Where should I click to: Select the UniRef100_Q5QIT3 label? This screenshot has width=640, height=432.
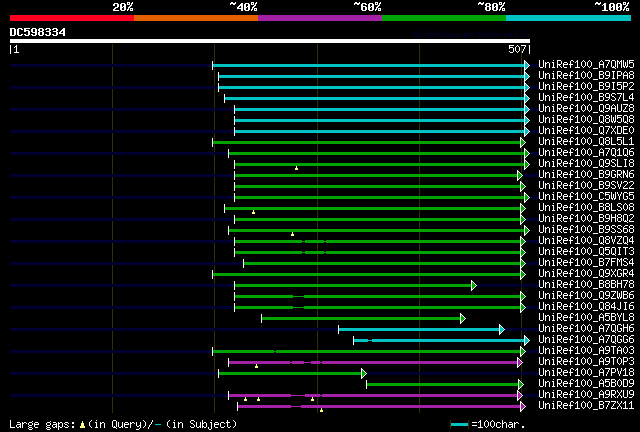(586, 252)
